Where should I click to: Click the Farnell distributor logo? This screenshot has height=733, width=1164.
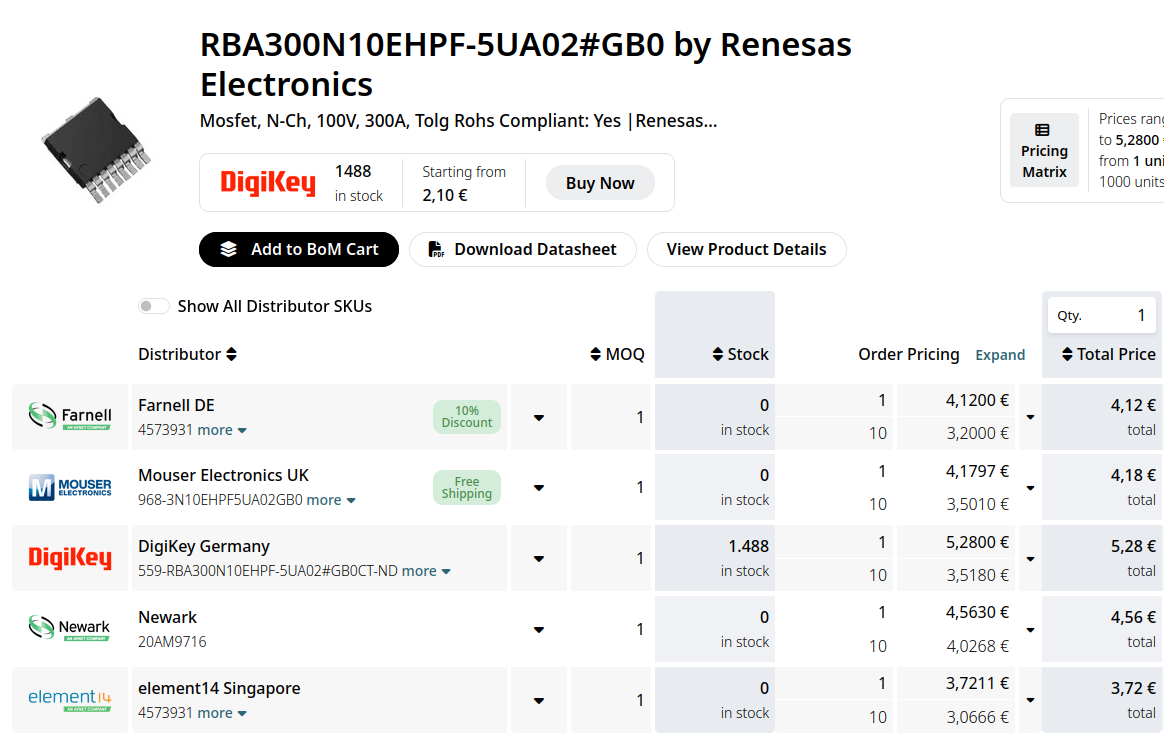point(70,416)
